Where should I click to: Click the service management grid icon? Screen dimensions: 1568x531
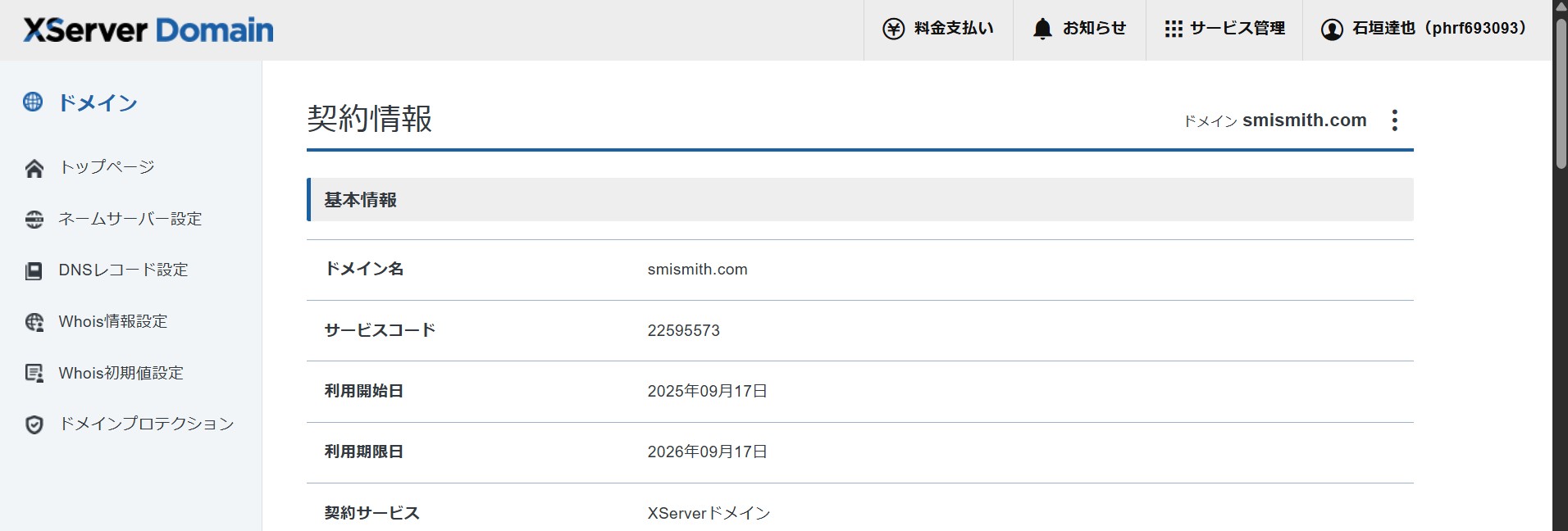1174,29
